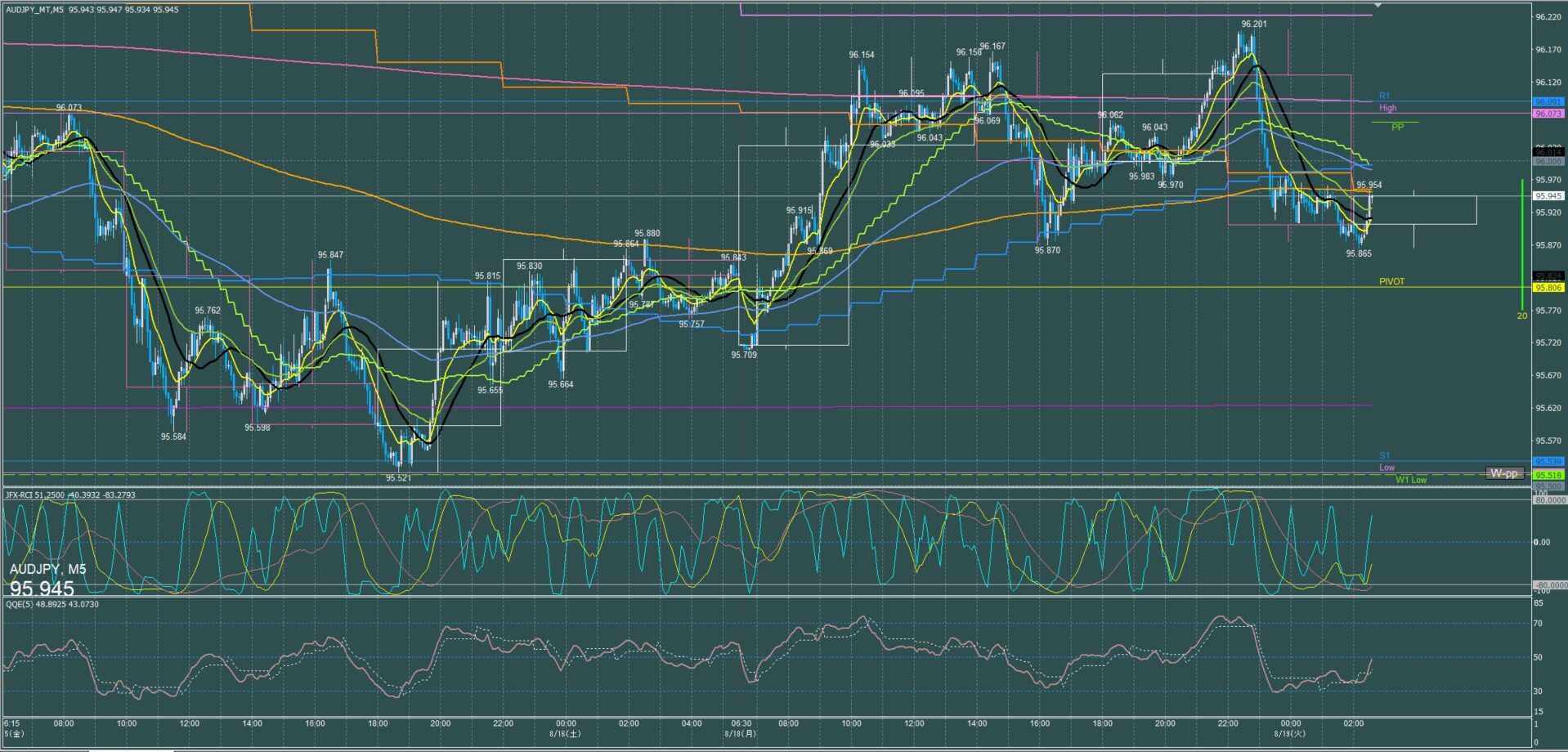The height and width of the screenshot is (752, 1568).
Task: Click the JFX-RCI indicator title
Action: click(x=70, y=495)
